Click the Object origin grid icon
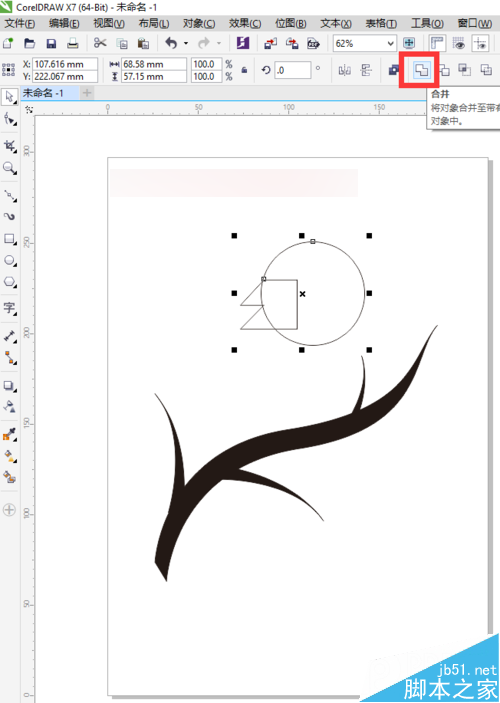 click(9, 70)
